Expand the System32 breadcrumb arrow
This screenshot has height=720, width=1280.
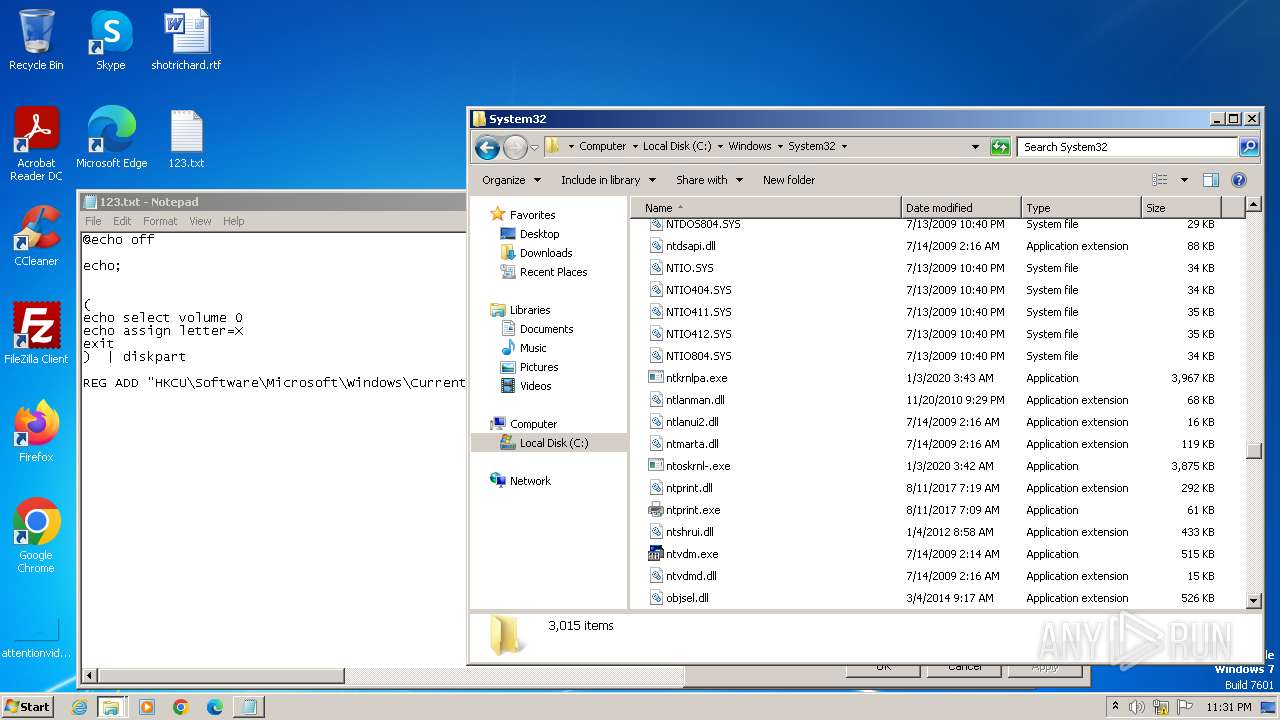click(x=844, y=146)
